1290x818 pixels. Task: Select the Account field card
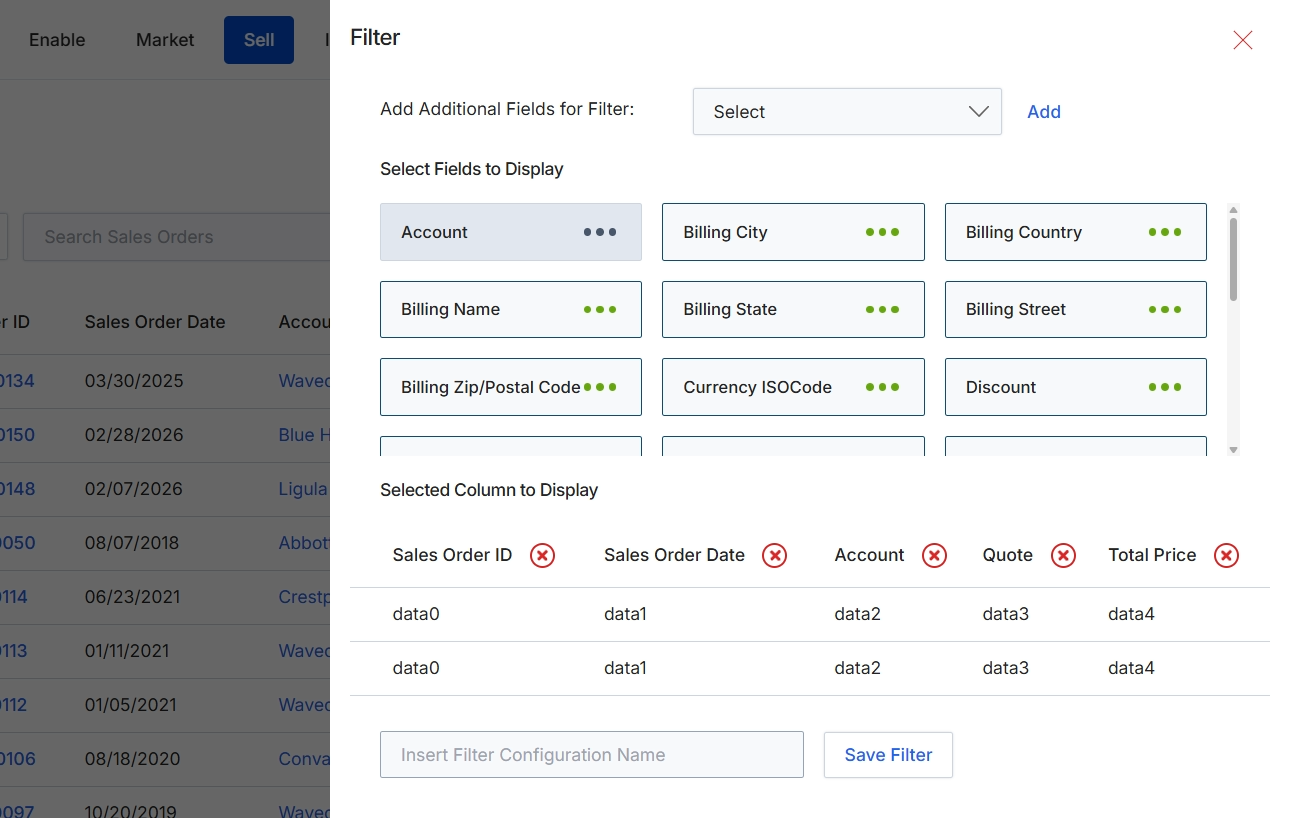click(511, 232)
